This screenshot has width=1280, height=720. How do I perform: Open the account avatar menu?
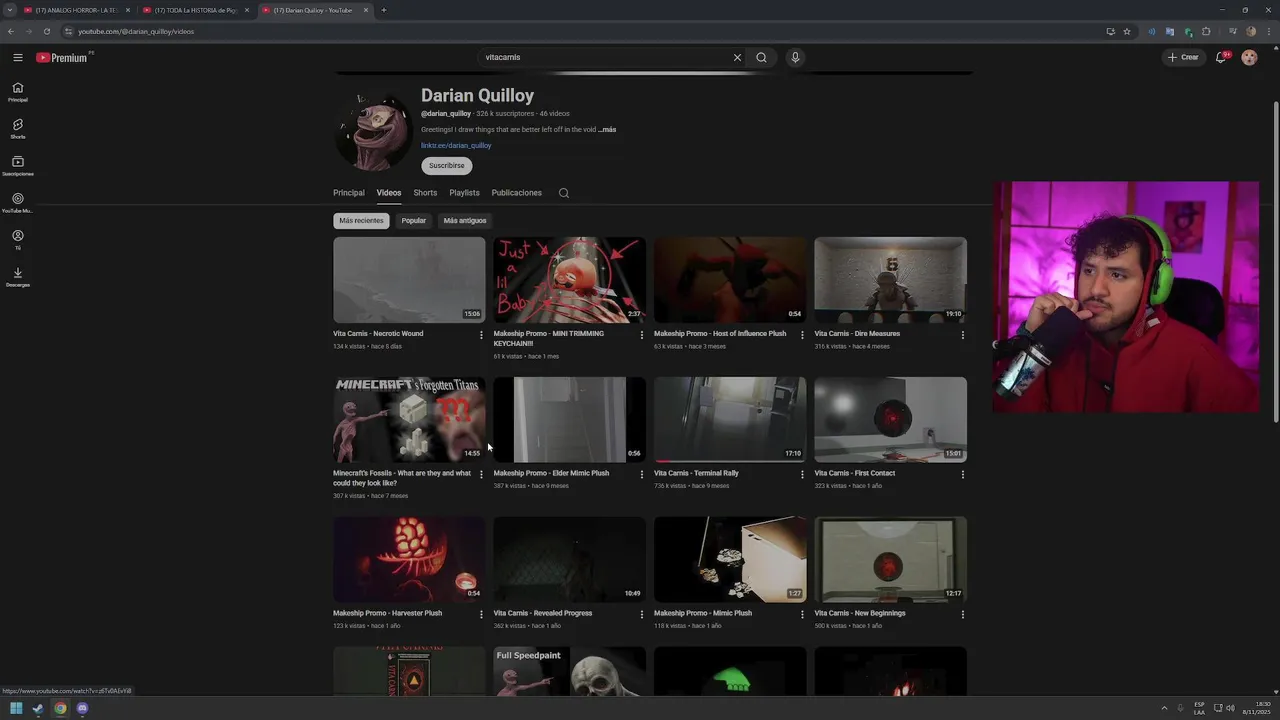(x=1249, y=57)
